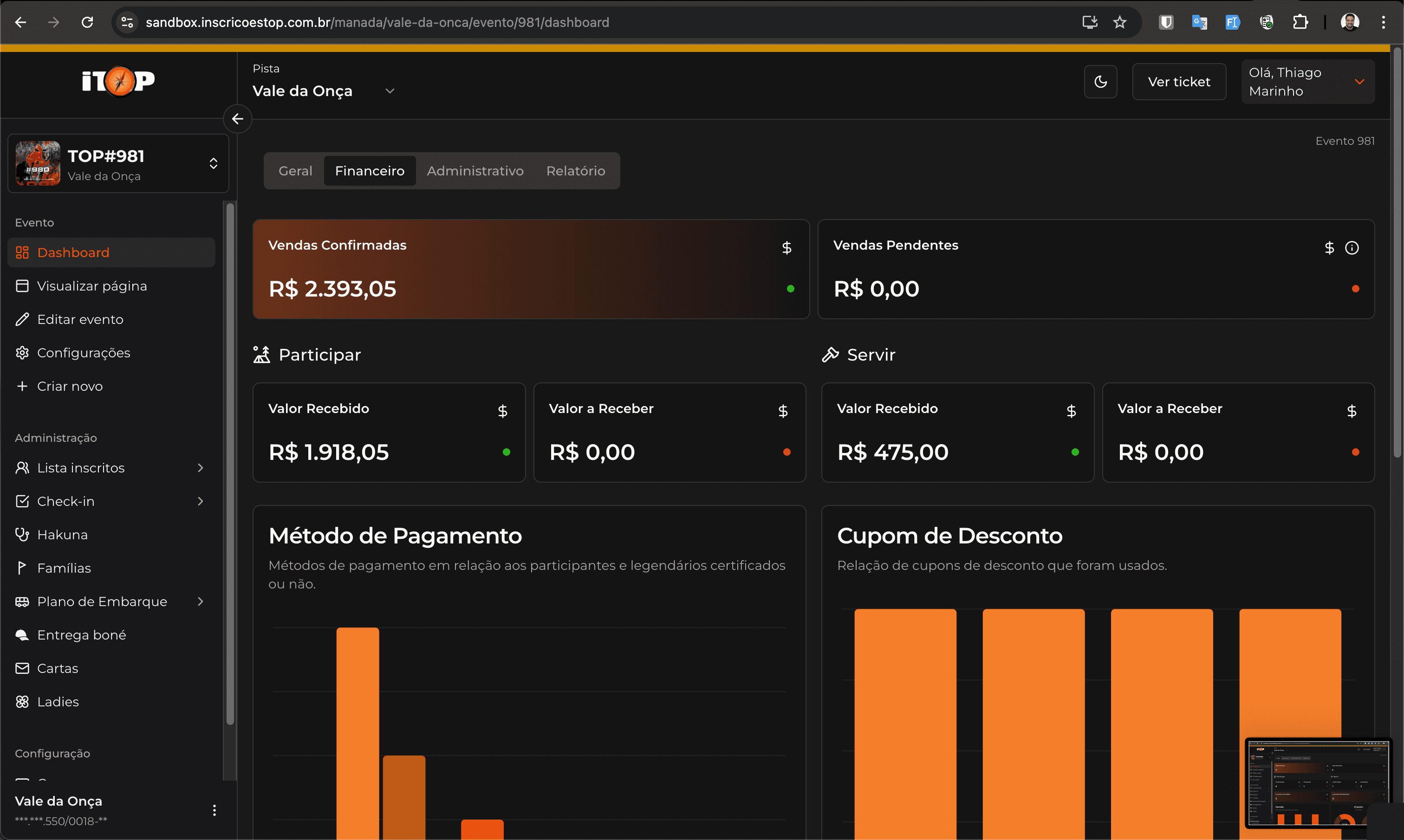Open Cartas in the sidebar
The width and height of the screenshot is (1404, 840).
pyautogui.click(x=111, y=668)
